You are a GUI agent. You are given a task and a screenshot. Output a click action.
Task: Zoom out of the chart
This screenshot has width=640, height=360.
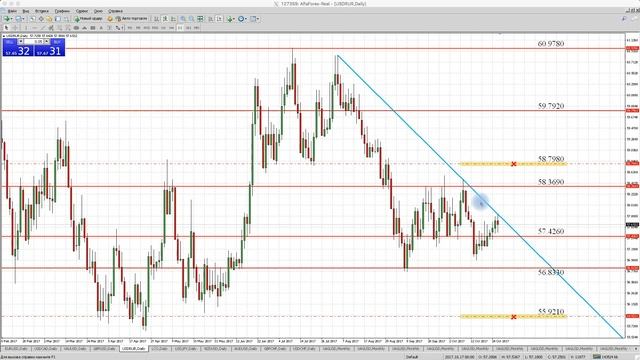(191, 19)
